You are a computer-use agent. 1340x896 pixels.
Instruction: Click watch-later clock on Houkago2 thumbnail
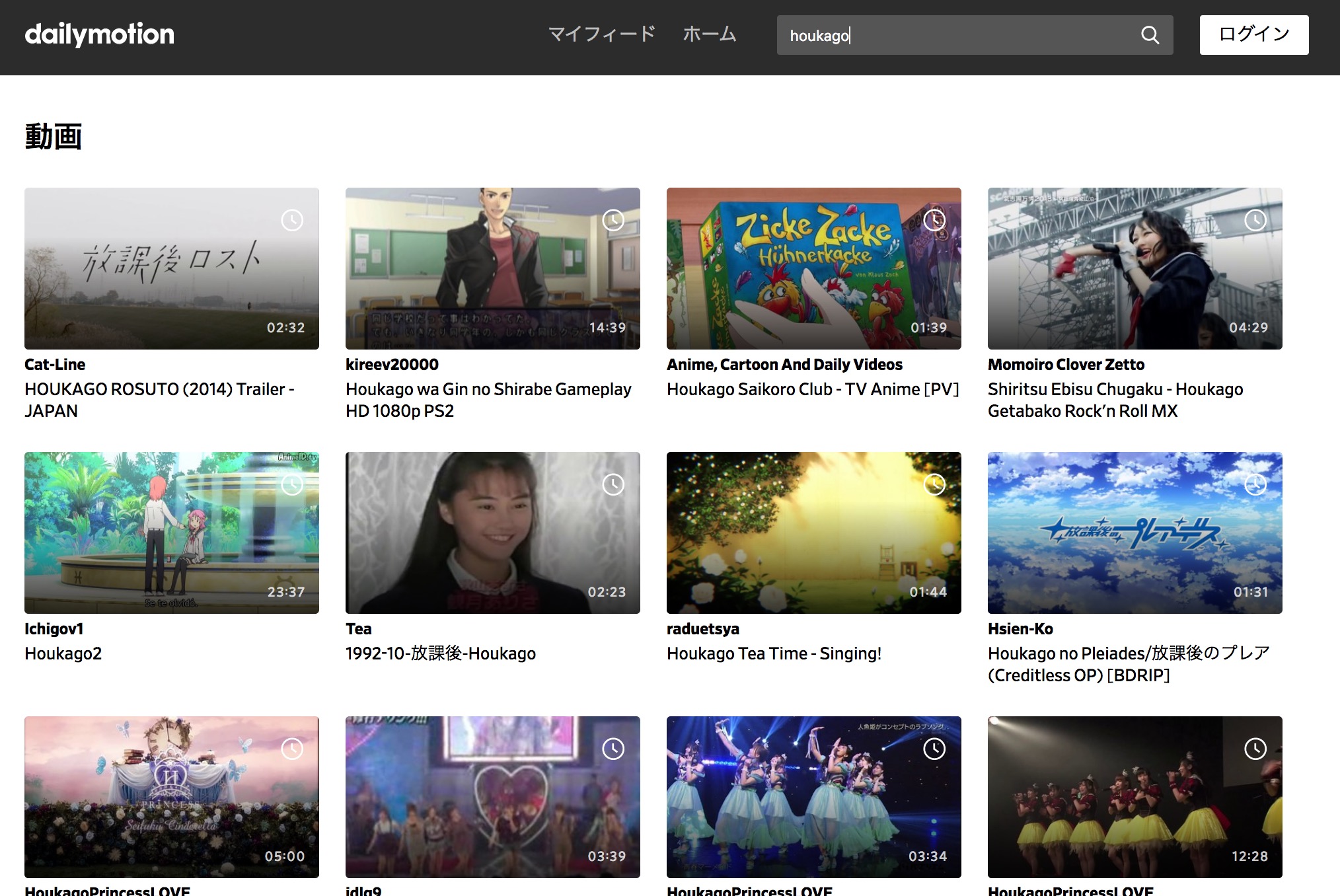tap(292, 484)
